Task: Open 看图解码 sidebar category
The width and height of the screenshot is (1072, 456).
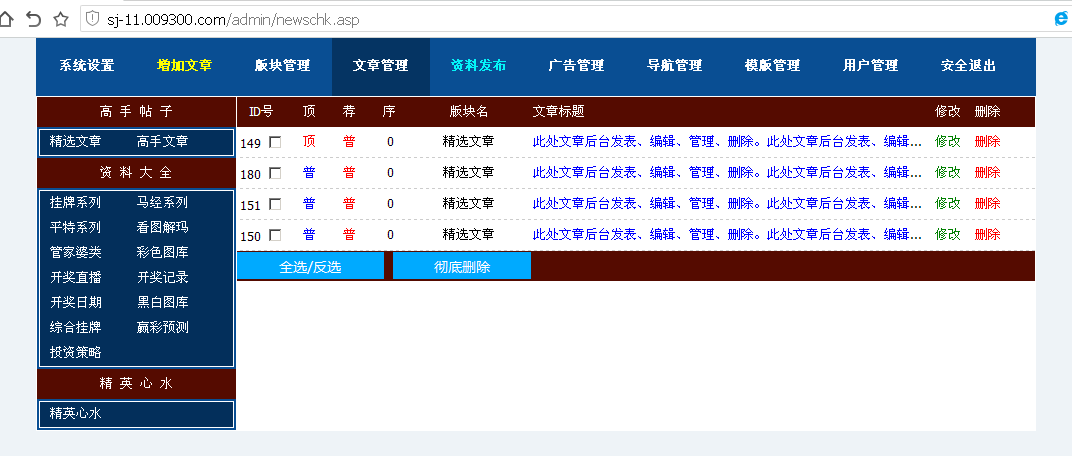Action: pyautogui.click(x=162, y=227)
